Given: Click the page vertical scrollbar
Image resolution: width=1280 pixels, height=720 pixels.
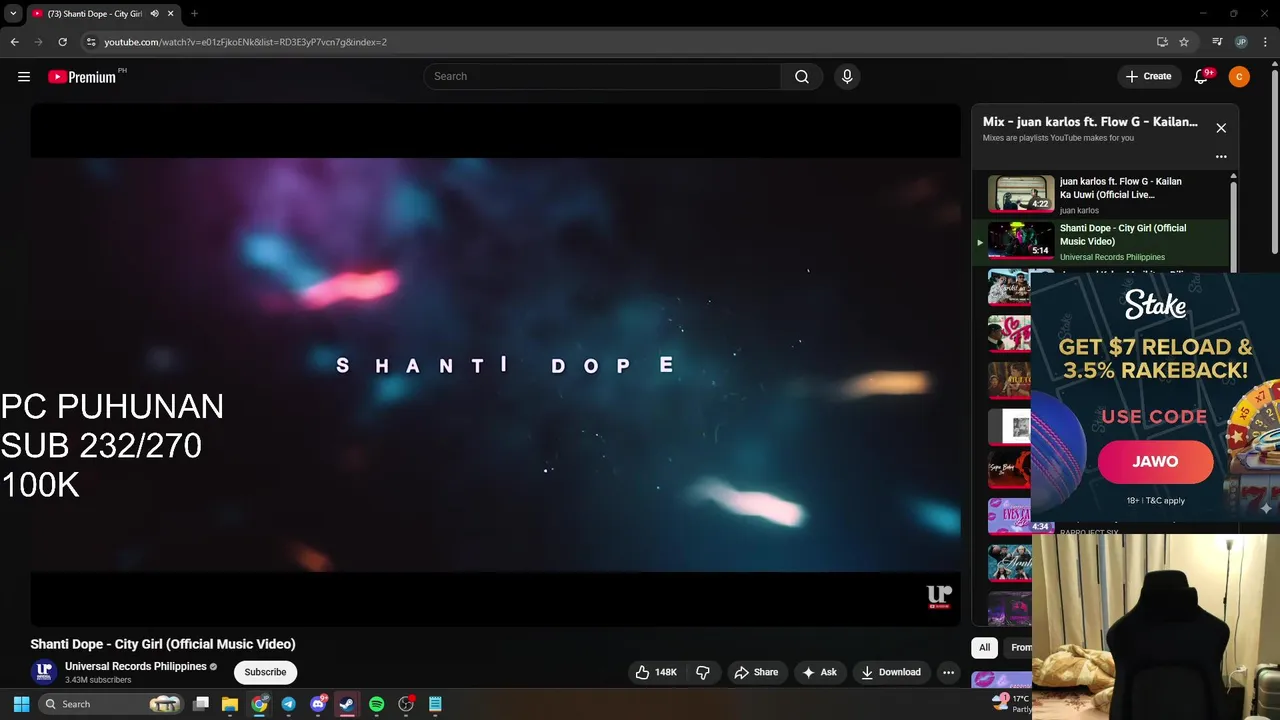Looking at the screenshot, I should click(x=1274, y=160).
